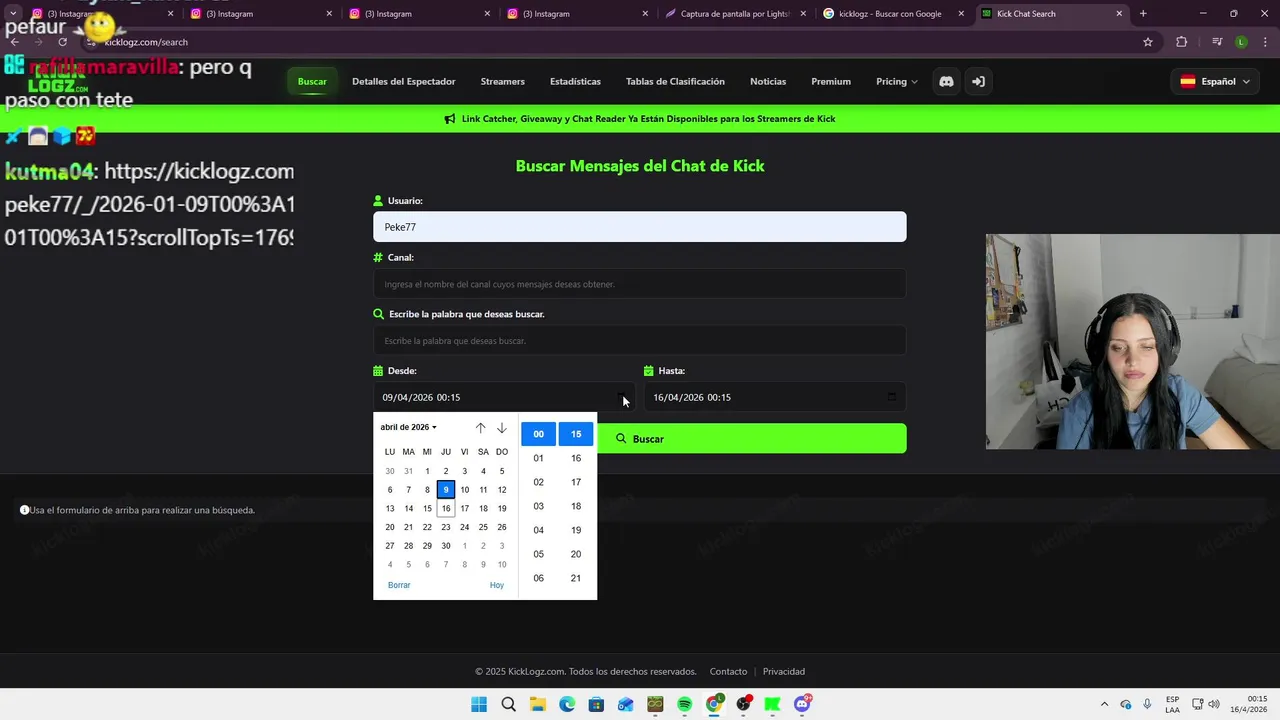Expand the Pricing dropdown menu

896,81
